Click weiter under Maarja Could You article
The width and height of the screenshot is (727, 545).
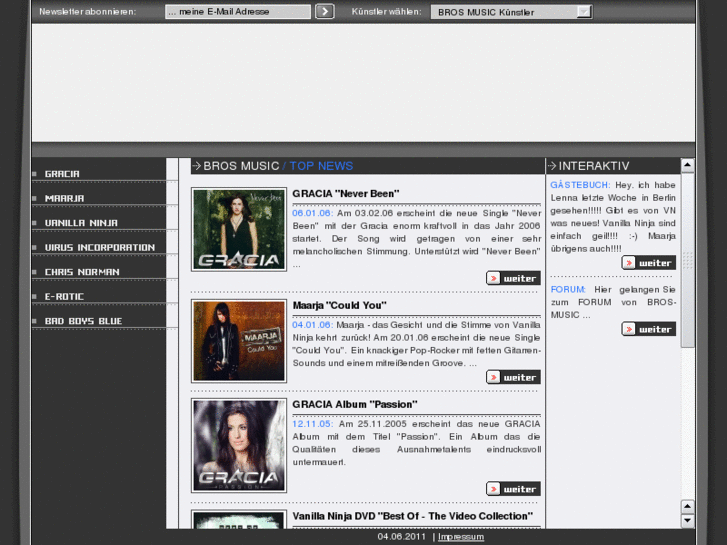[513, 377]
